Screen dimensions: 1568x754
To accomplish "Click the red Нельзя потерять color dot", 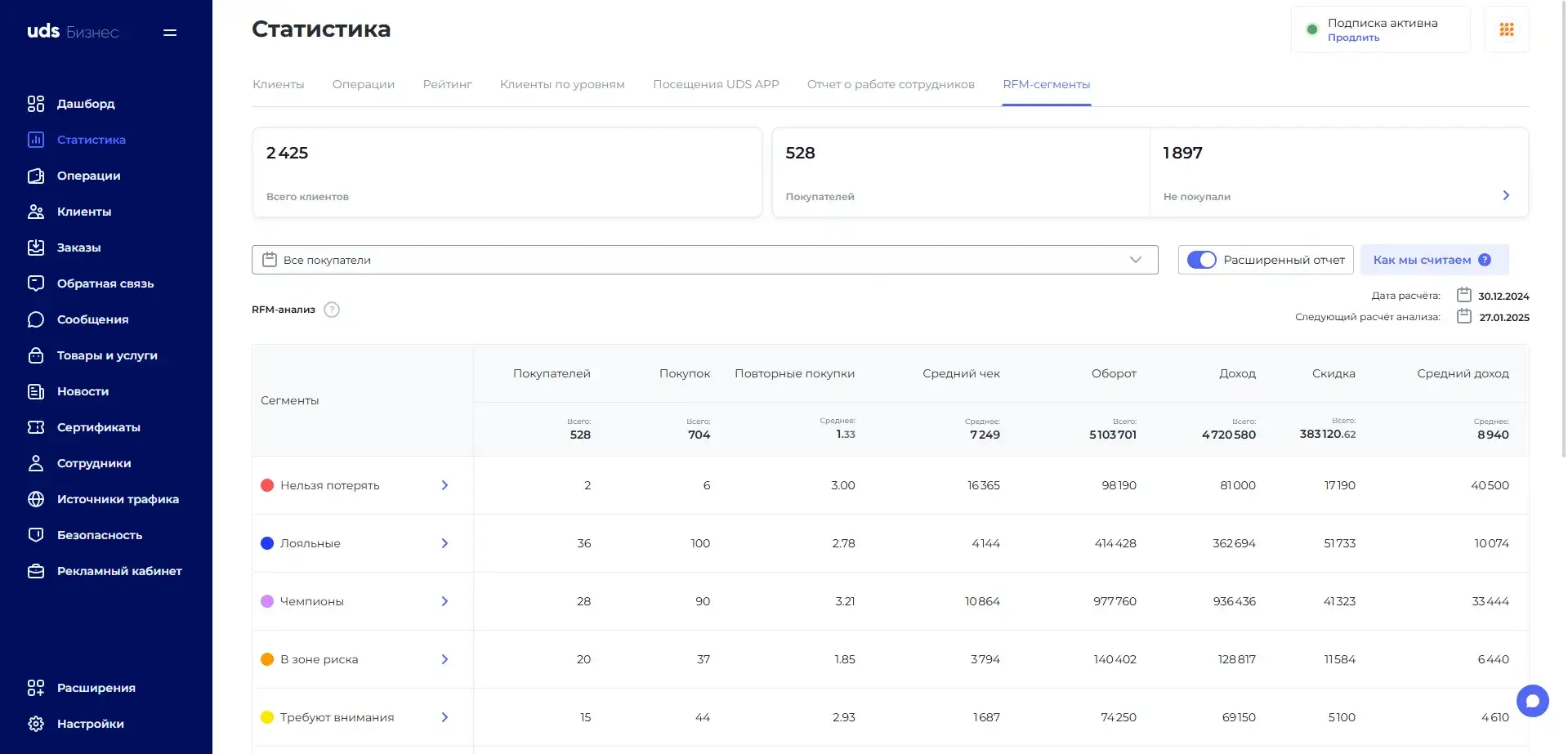I will [267, 485].
